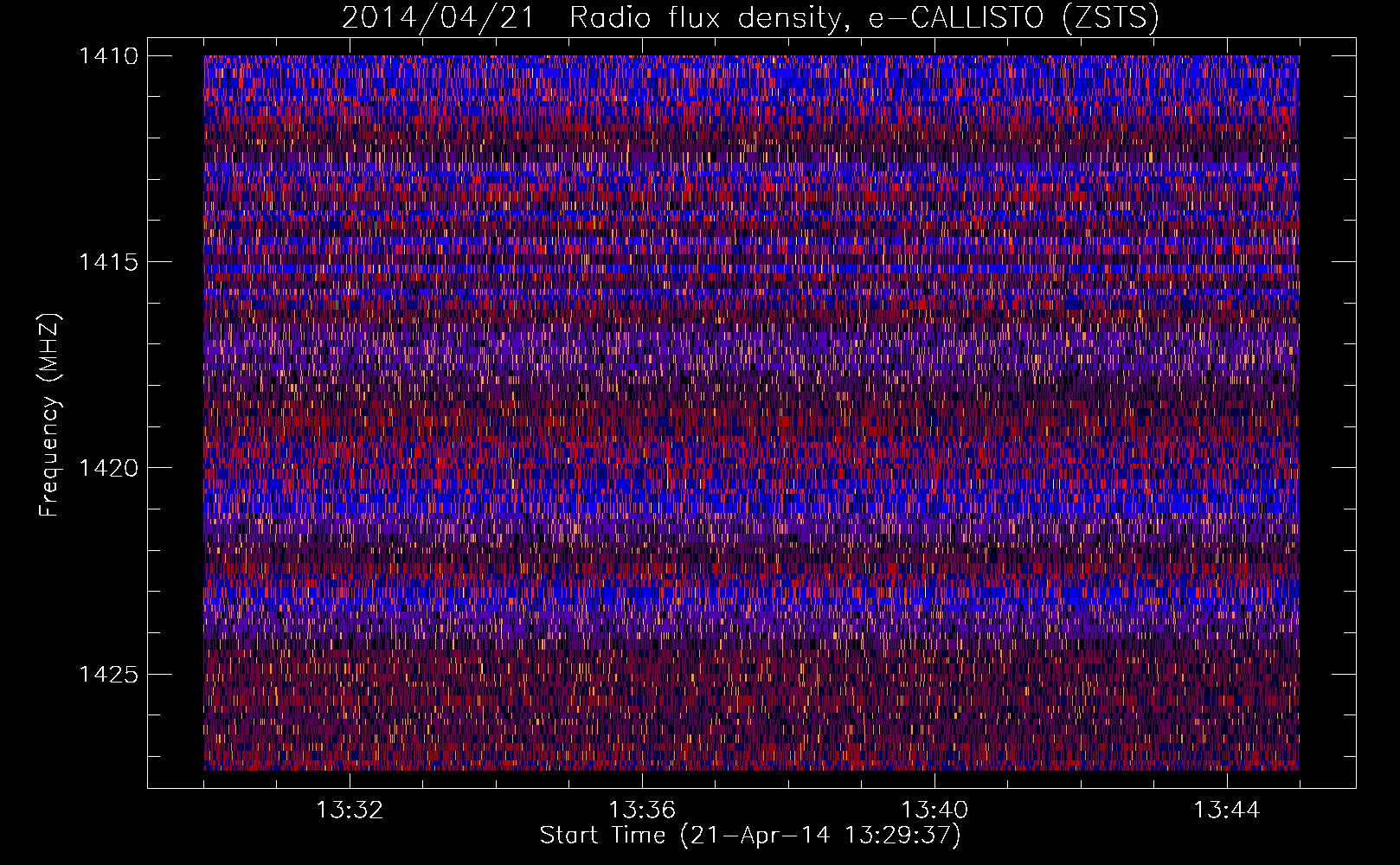Click the 13:44 time axis label
This screenshot has width=1400, height=865.
click(1227, 811)
